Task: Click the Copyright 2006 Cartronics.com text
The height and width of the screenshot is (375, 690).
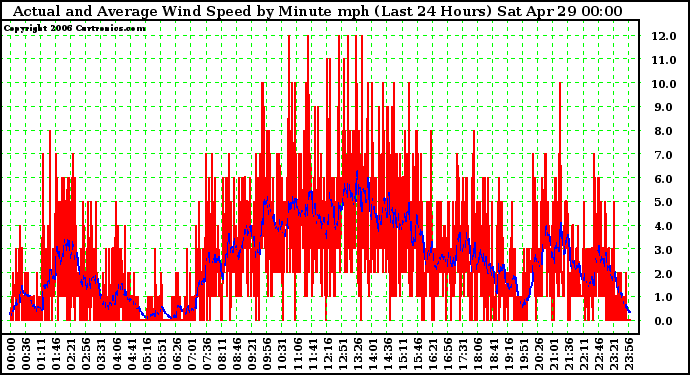Action: [x=75, y=28]
